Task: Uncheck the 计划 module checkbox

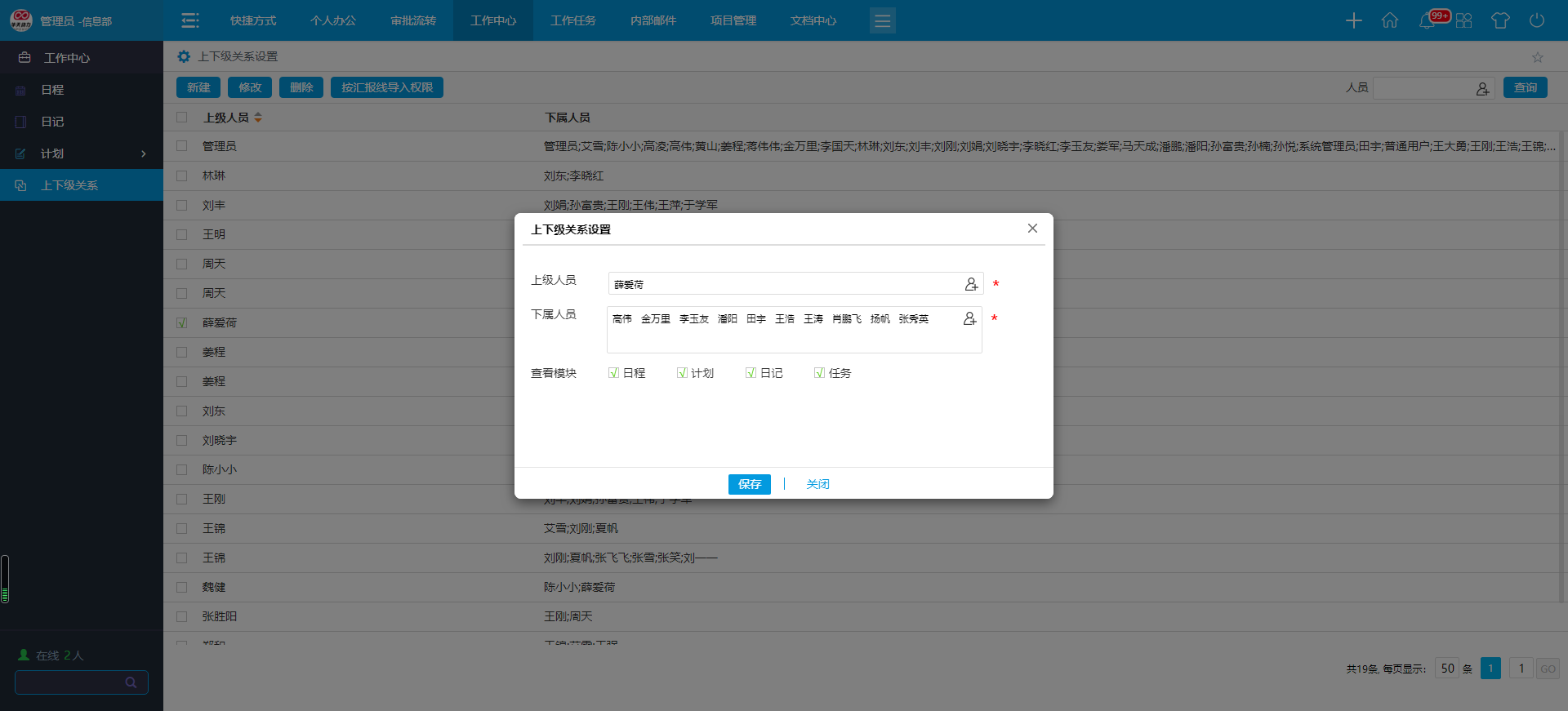Action: point(682,373)
